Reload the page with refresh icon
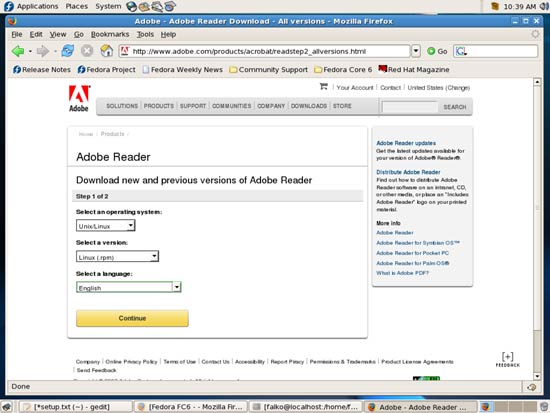This screenshot has height=413, width=550. 67,51
